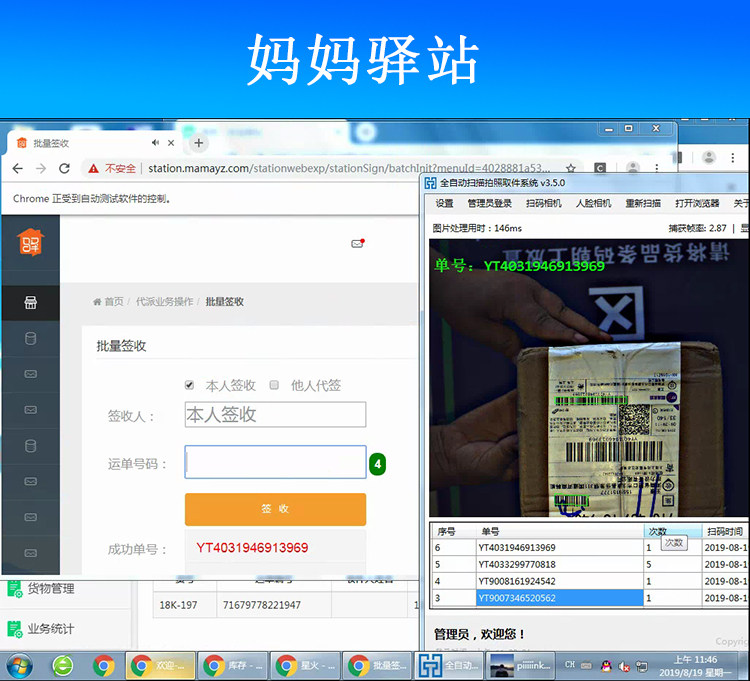Open the 扫码相机 menu item

point(543,203)
